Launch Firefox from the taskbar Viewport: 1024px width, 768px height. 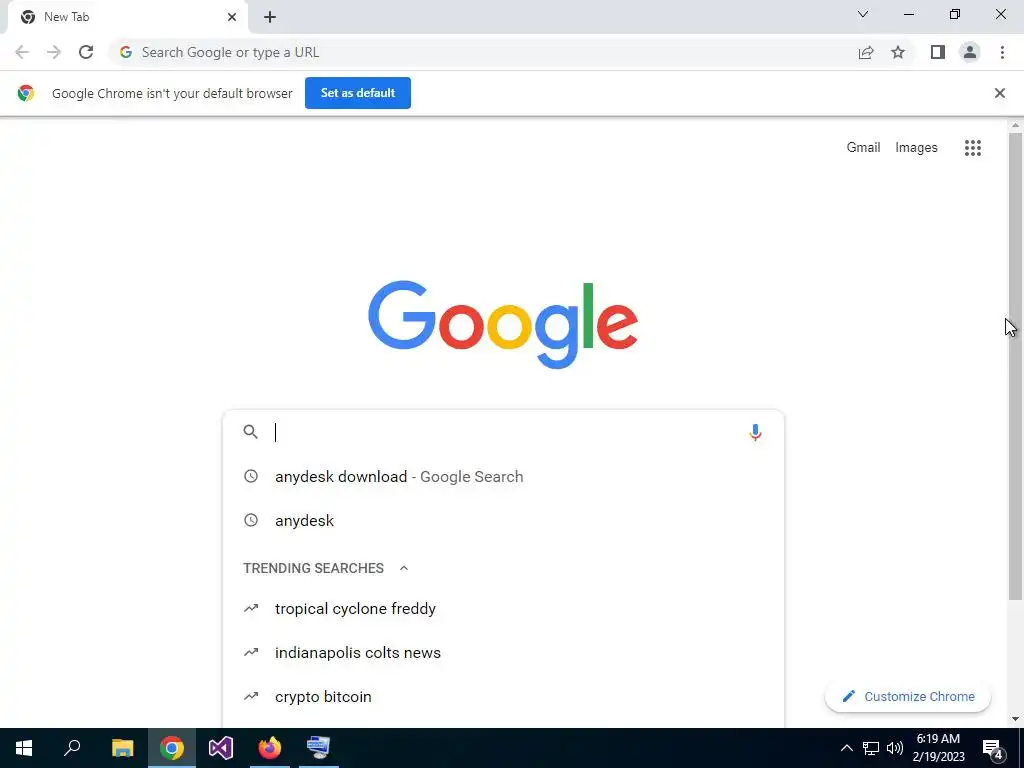(270, 748)
